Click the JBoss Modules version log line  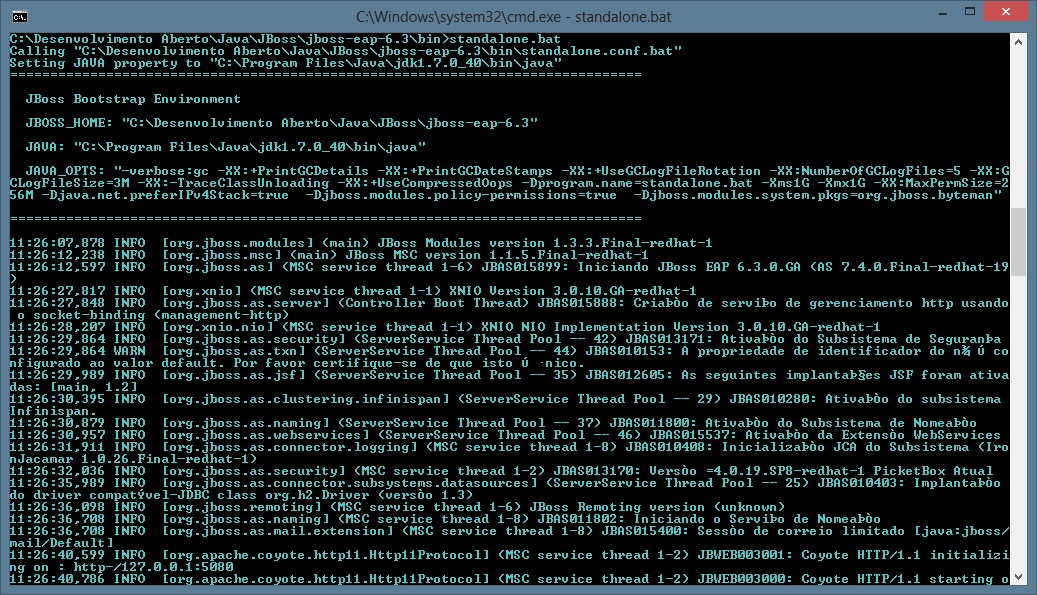pyautogui.click(x=361, y=243)
